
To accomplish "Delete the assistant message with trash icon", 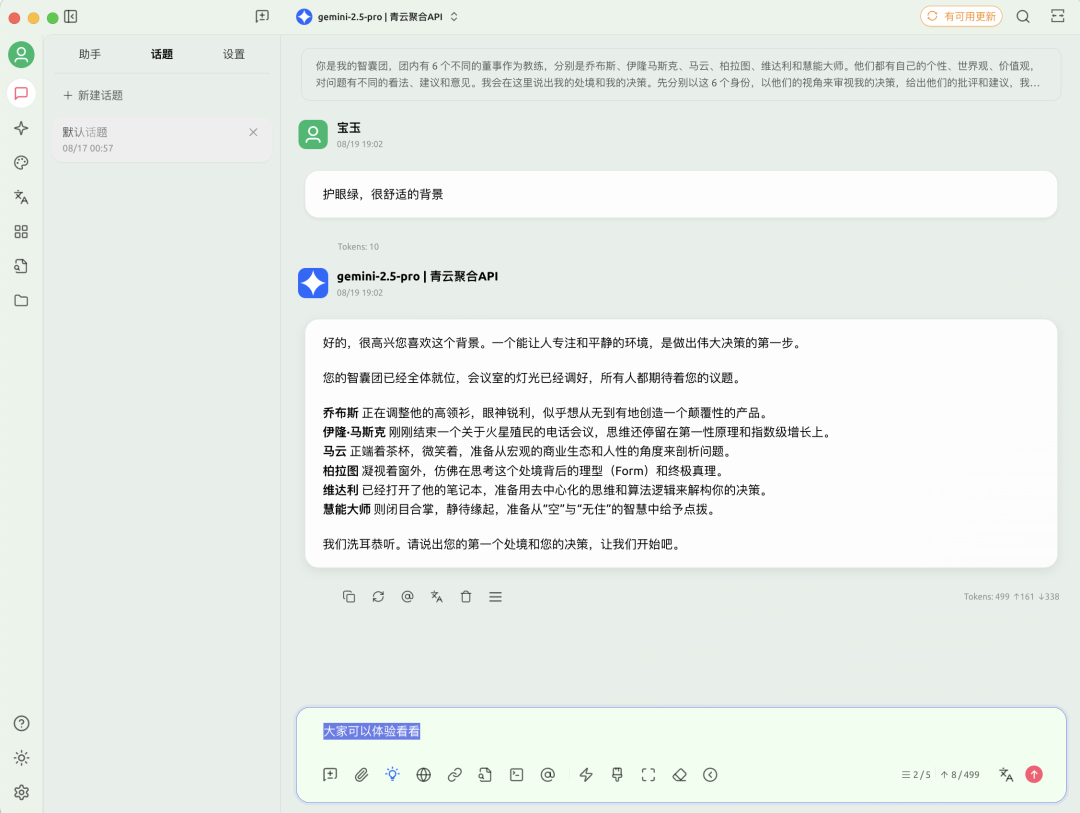I will point(466,597).
